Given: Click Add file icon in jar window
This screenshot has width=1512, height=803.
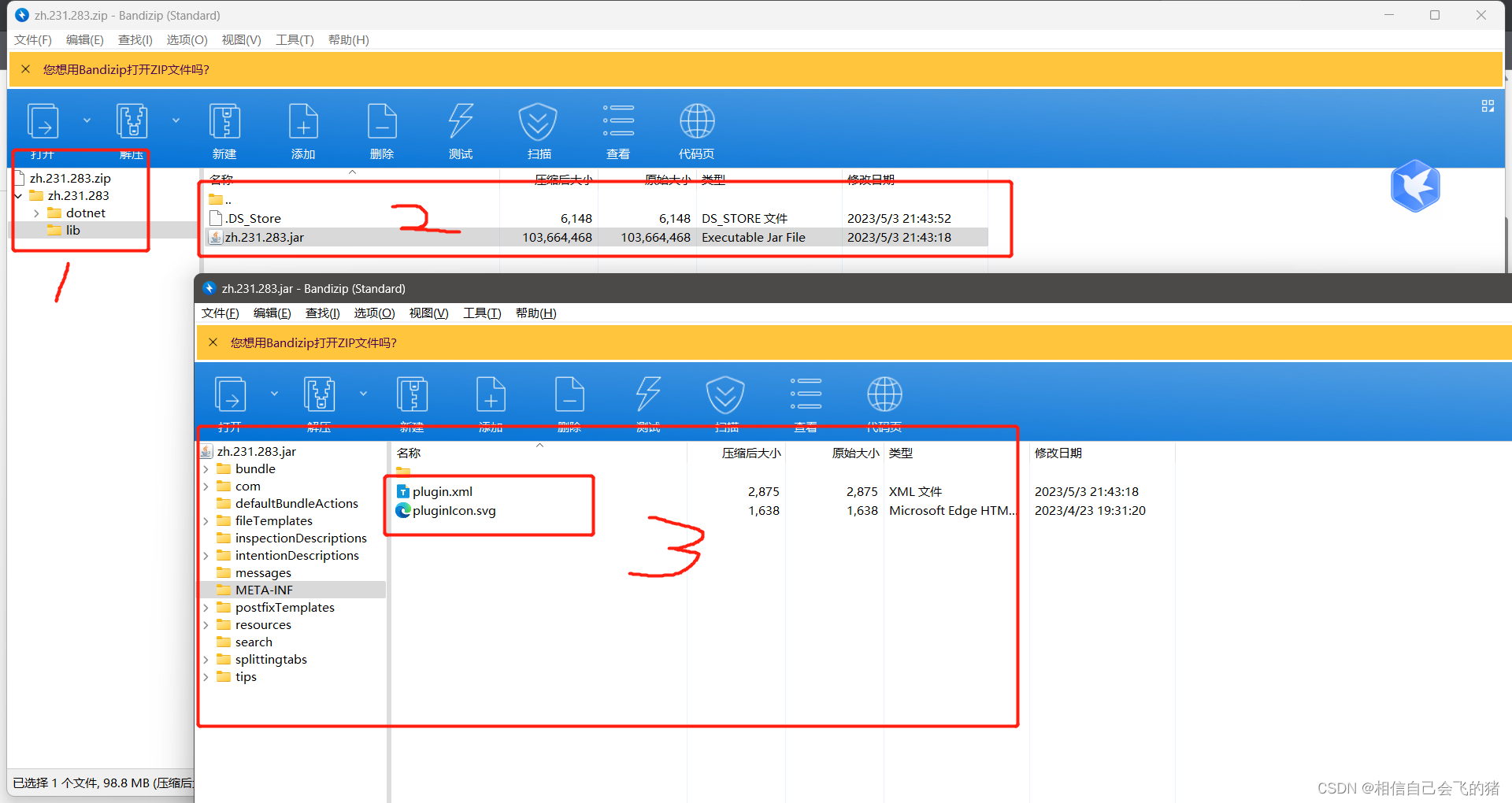Looking at the screenshot, I should tap(491, 394).
